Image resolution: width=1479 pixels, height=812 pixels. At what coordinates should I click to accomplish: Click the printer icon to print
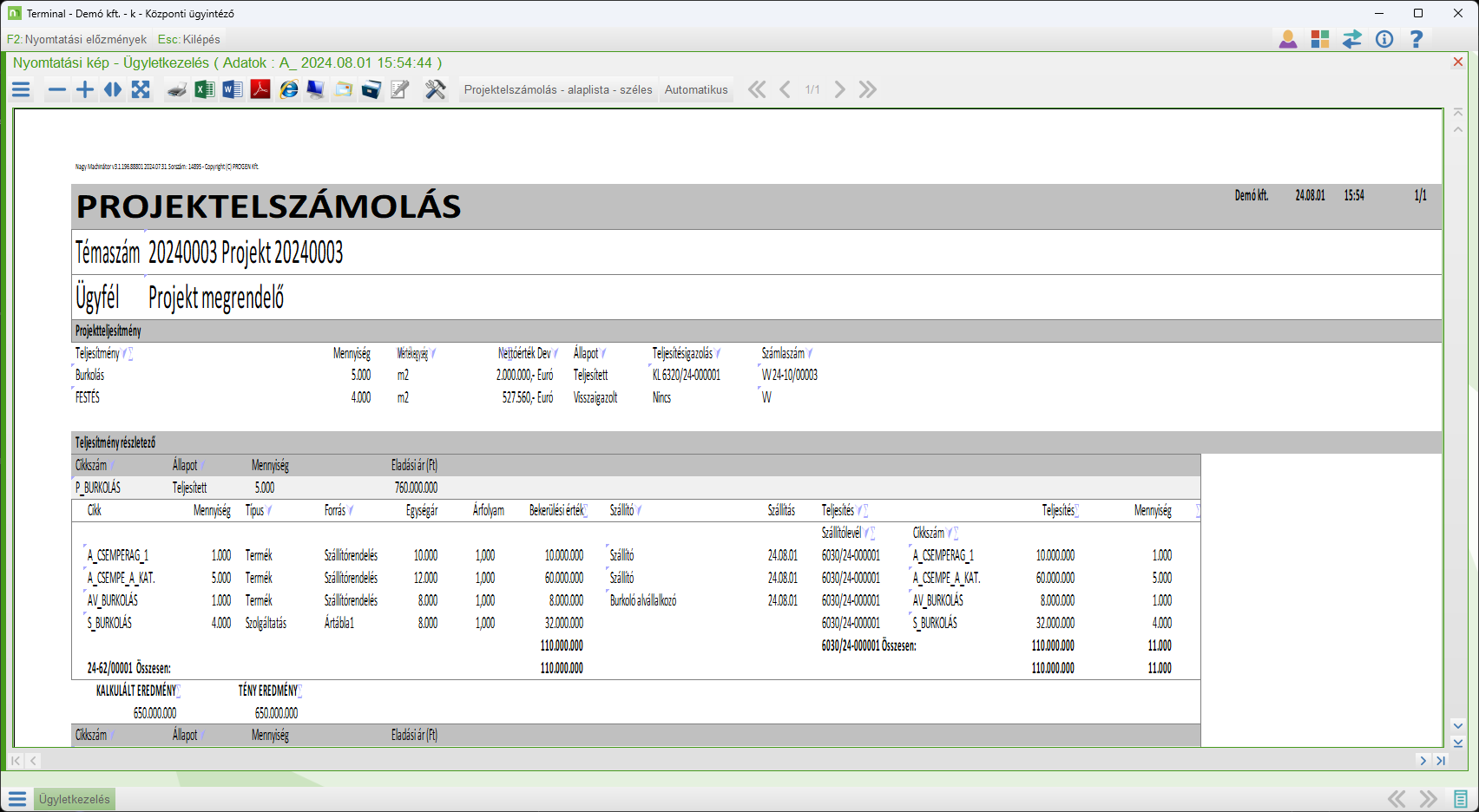tap(177, 89)
